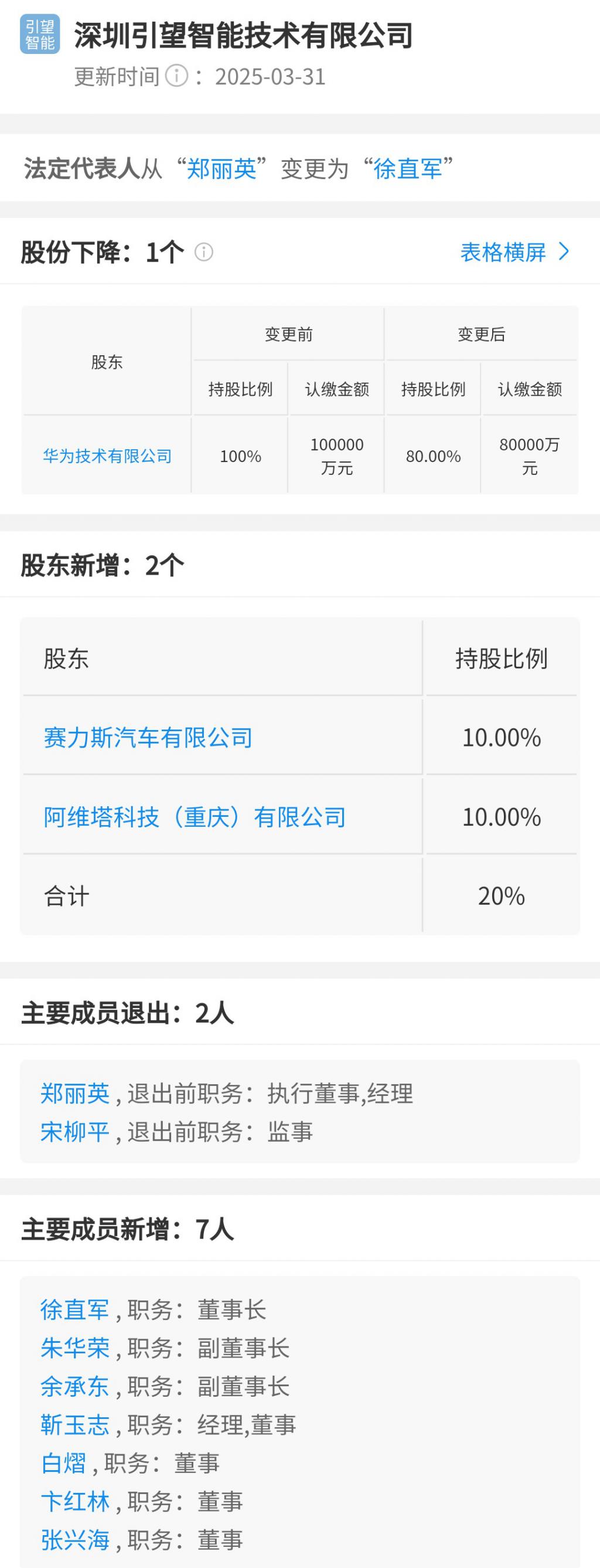Tap the 引望智能 company logo icon
600x1568 pixels.
[x=40, y=35]
